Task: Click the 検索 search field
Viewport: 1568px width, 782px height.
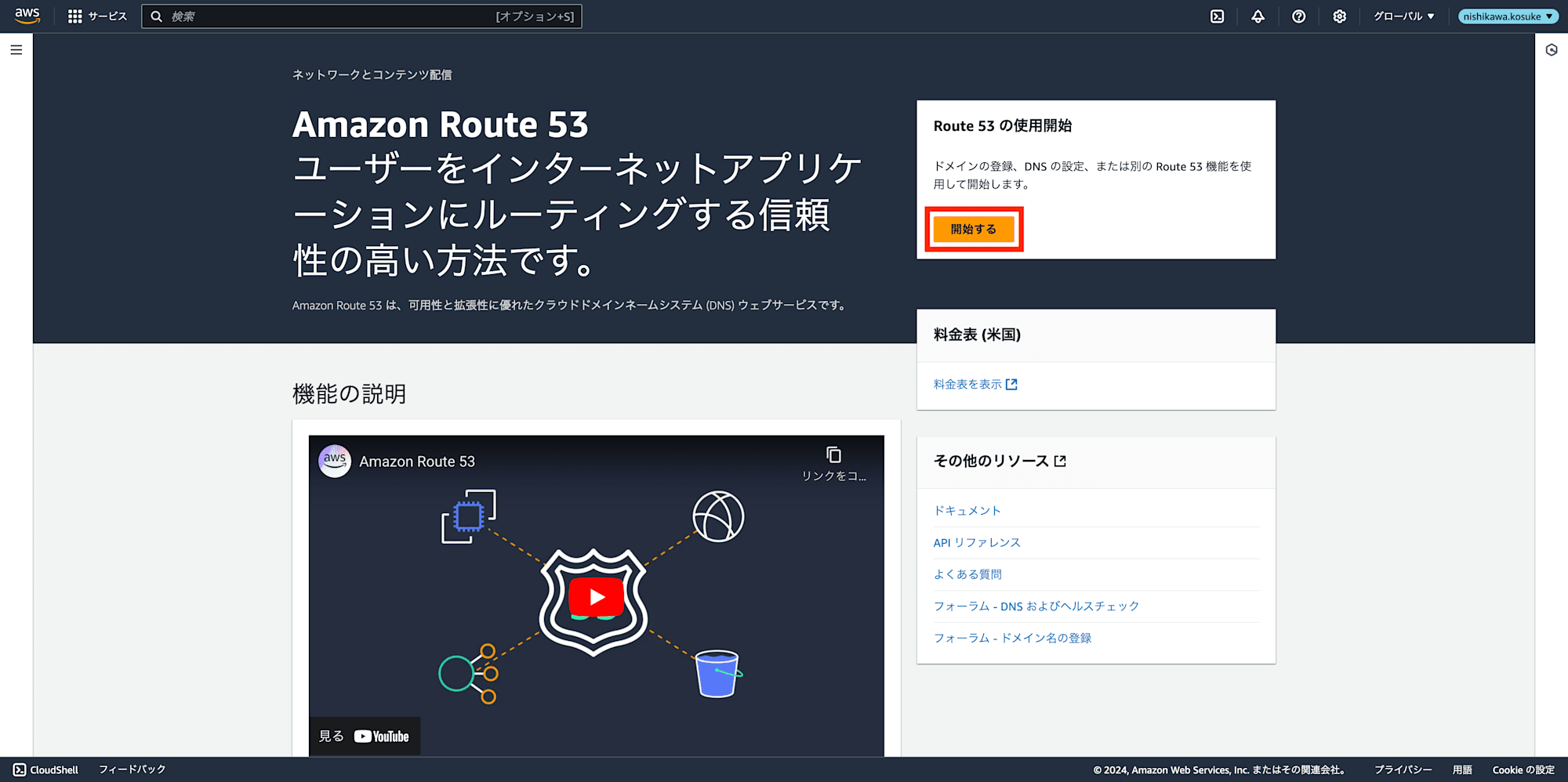Action: [361, 16]
